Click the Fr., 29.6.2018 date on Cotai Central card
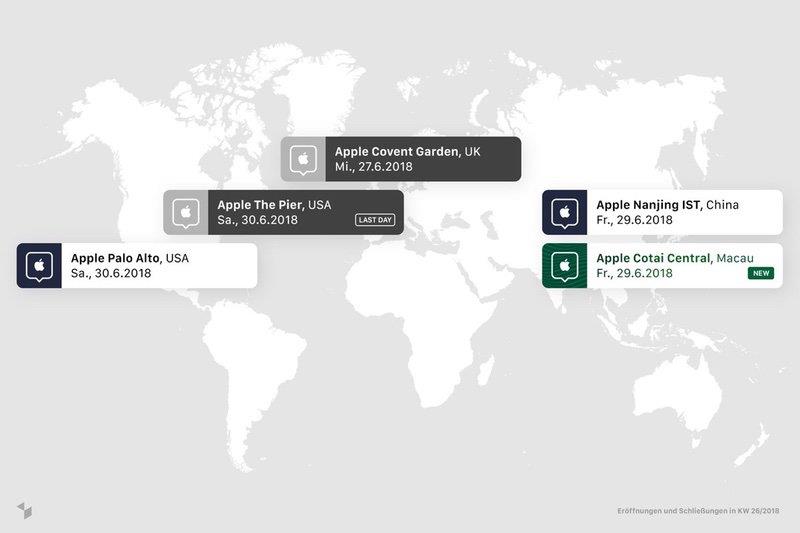Image resolution: width=800 pixels, height=533 pixels. coord(634,273)
